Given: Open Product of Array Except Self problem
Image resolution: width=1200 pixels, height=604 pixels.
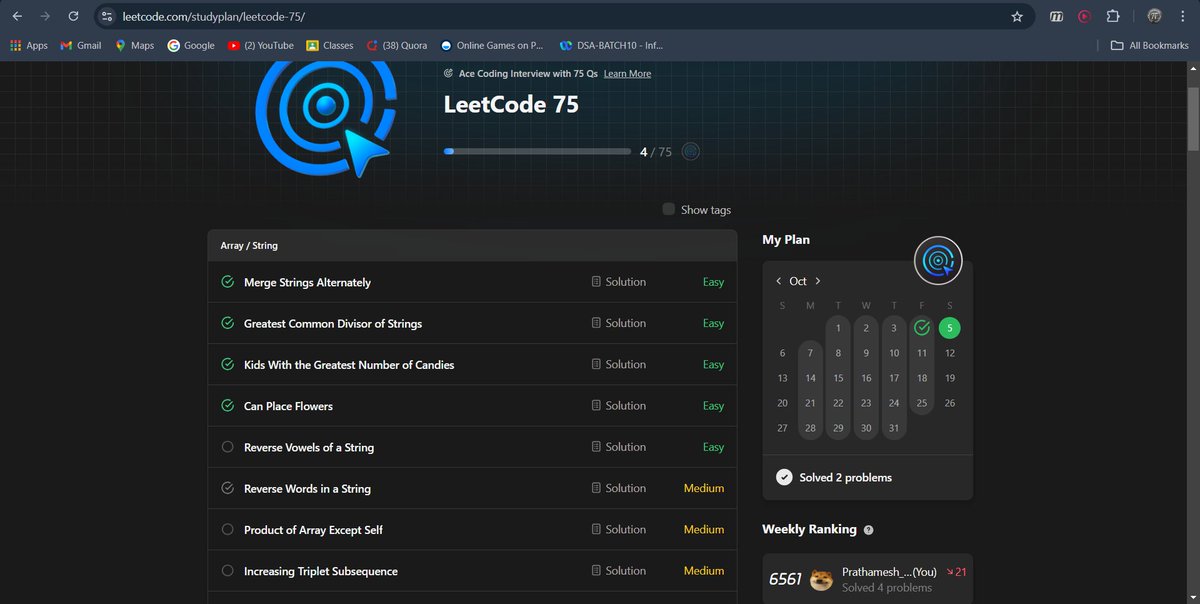Looking at the screenshot, I should [x=313, y=530].
